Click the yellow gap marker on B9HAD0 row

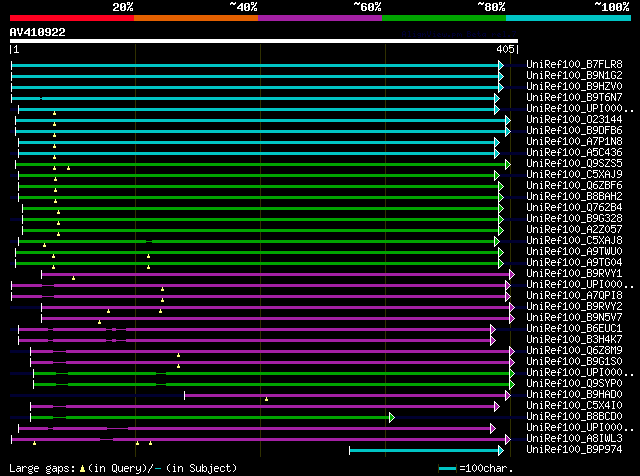266,399
